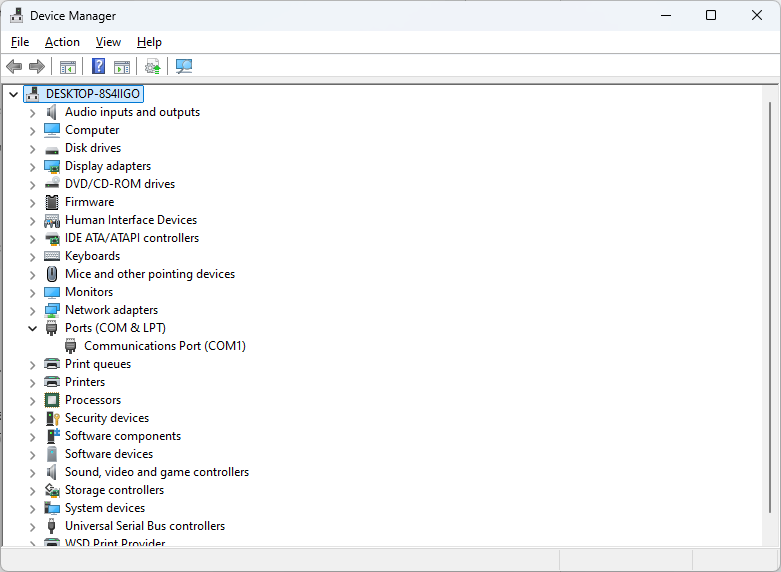This screenshot has height=572, width=781.
Task: Click the Communications Port (COM1) icon
Action: tap(71, 346)
